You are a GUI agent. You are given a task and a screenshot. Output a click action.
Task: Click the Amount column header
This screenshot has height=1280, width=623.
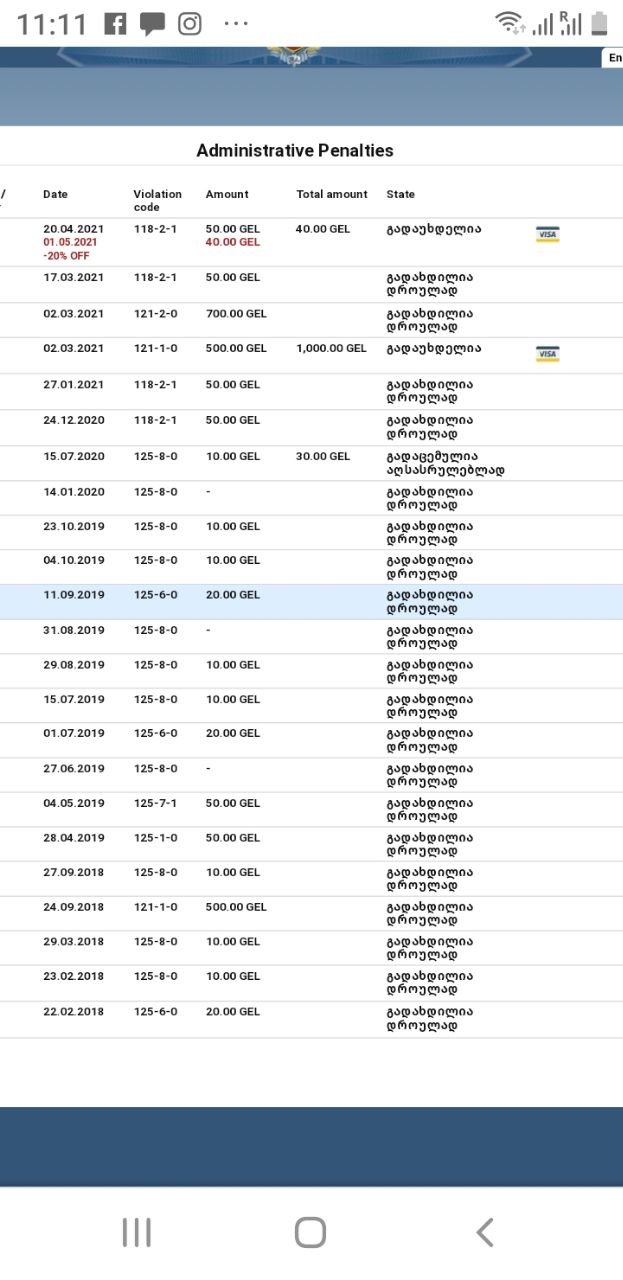(x=227, y=194)
